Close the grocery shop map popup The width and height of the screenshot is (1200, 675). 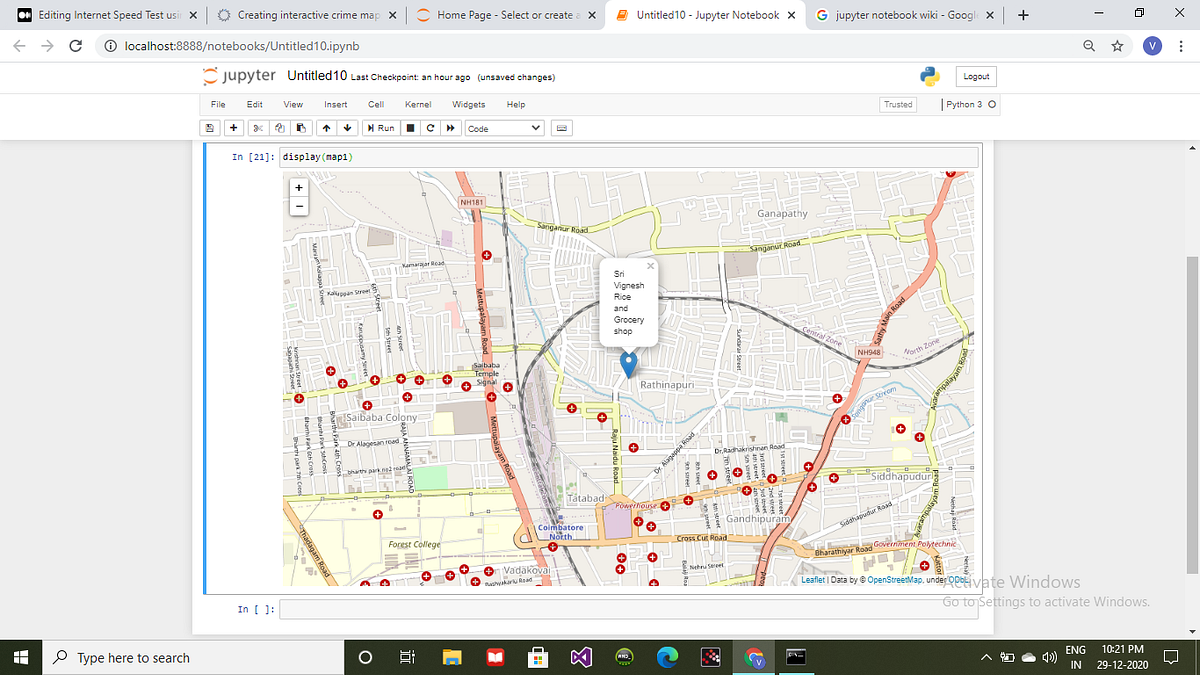[x=650, y=265]
